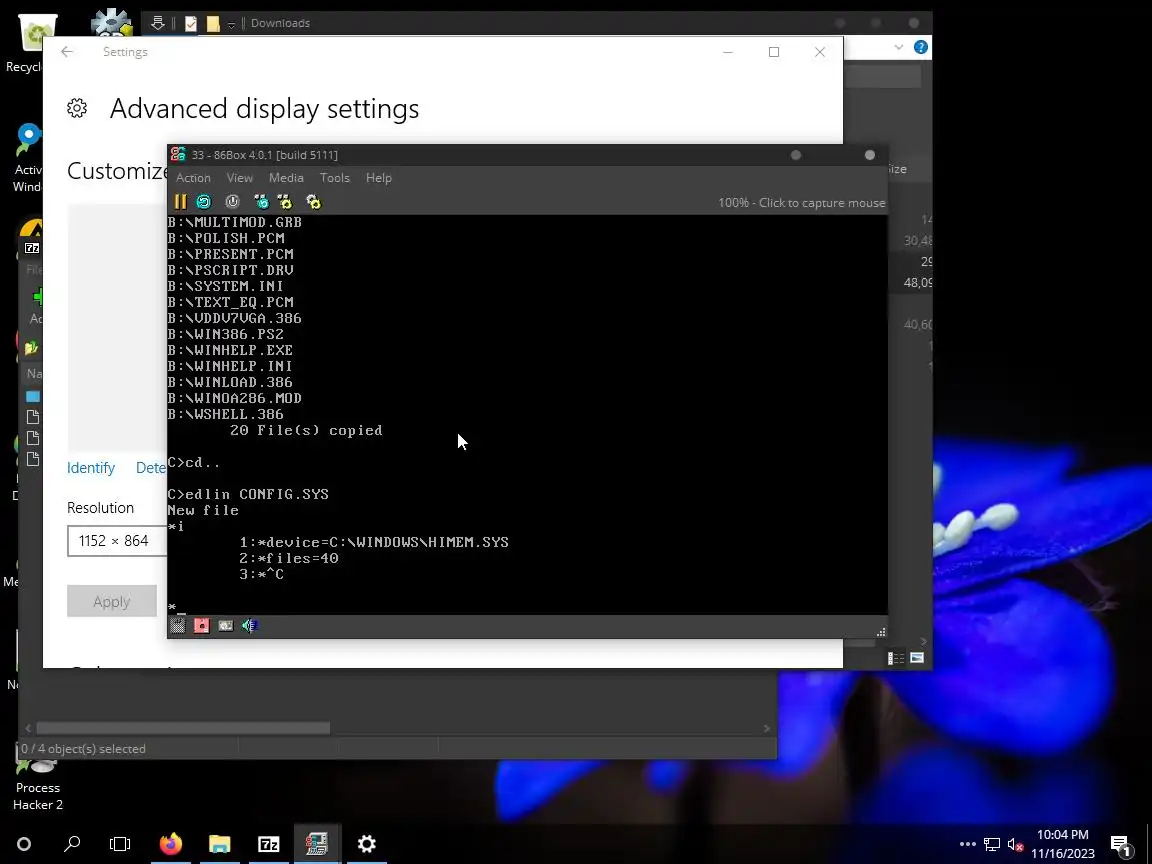The width and height of the screenshot is (1152, 864).
Task: Open the Help menu in 86Box
Action: pos(378,178)
